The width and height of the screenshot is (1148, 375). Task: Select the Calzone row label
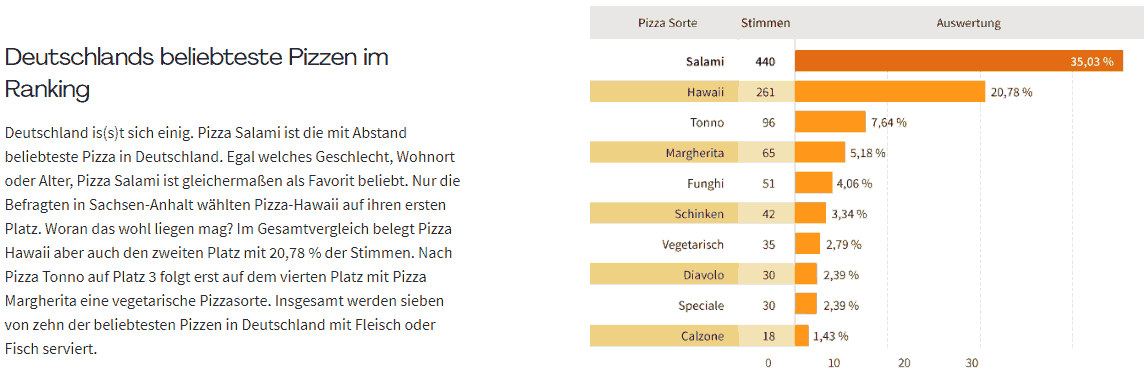point(702,336)
